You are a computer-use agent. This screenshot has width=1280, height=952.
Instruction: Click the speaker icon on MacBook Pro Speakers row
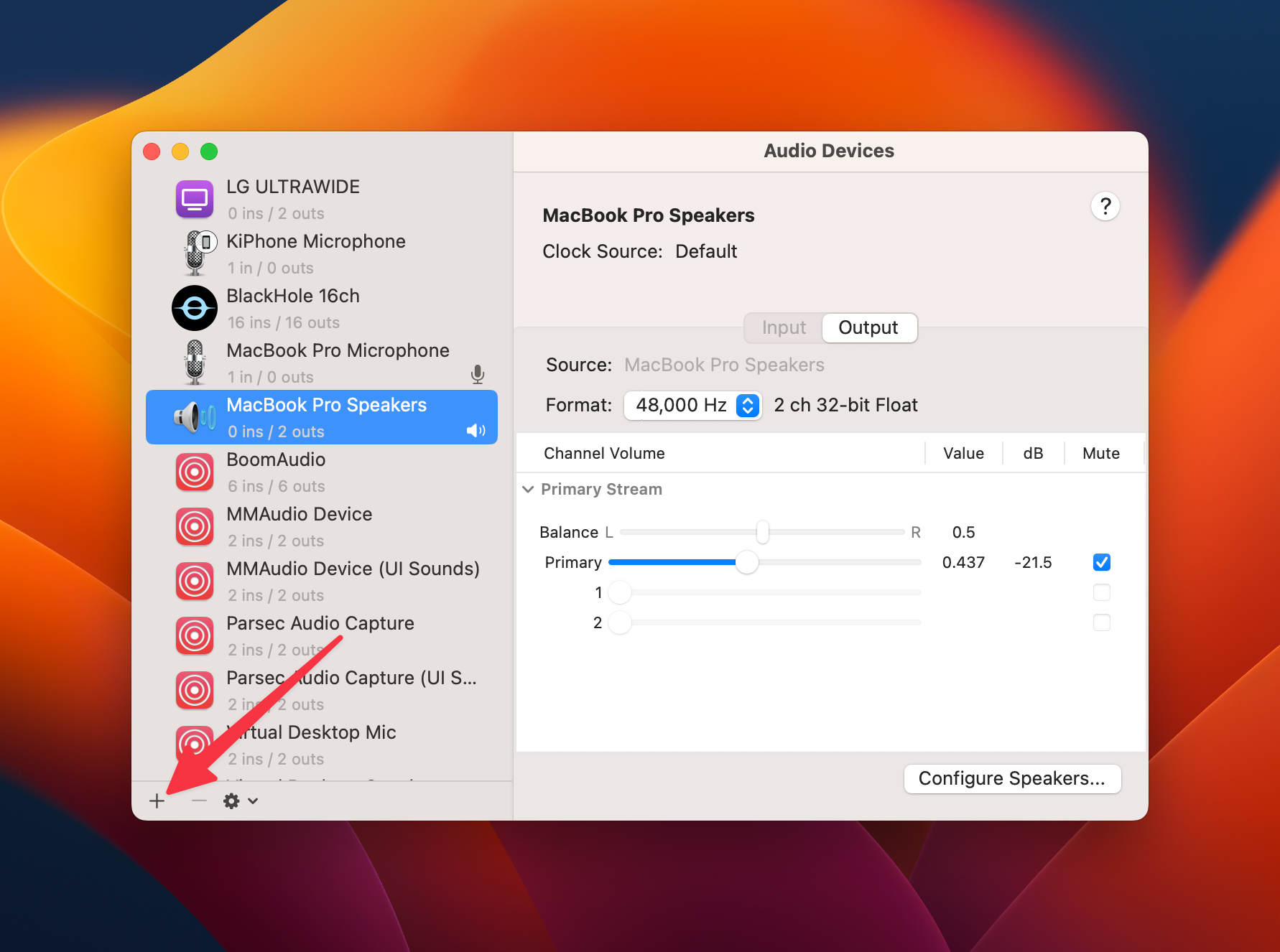[x=475, y=431]
